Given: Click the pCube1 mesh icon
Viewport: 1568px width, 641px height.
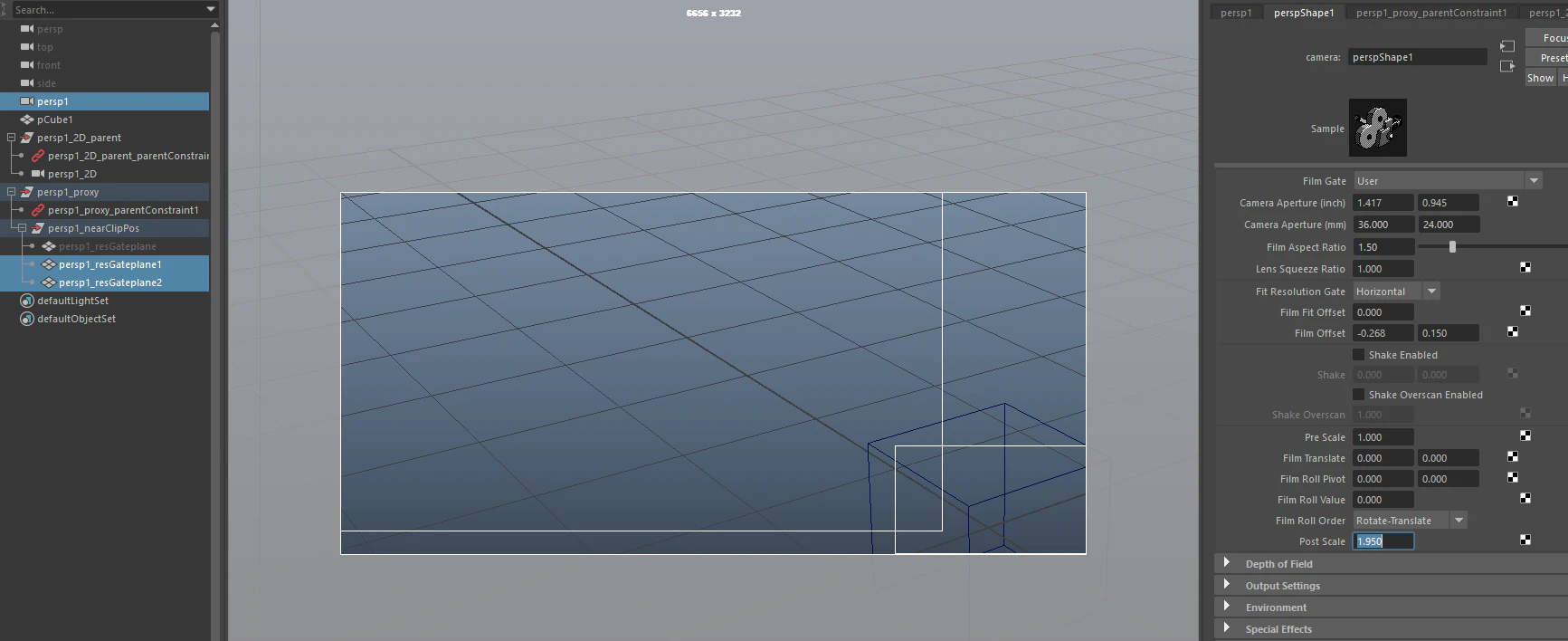Looking at the screenshot, I should [x=27, y=120].
